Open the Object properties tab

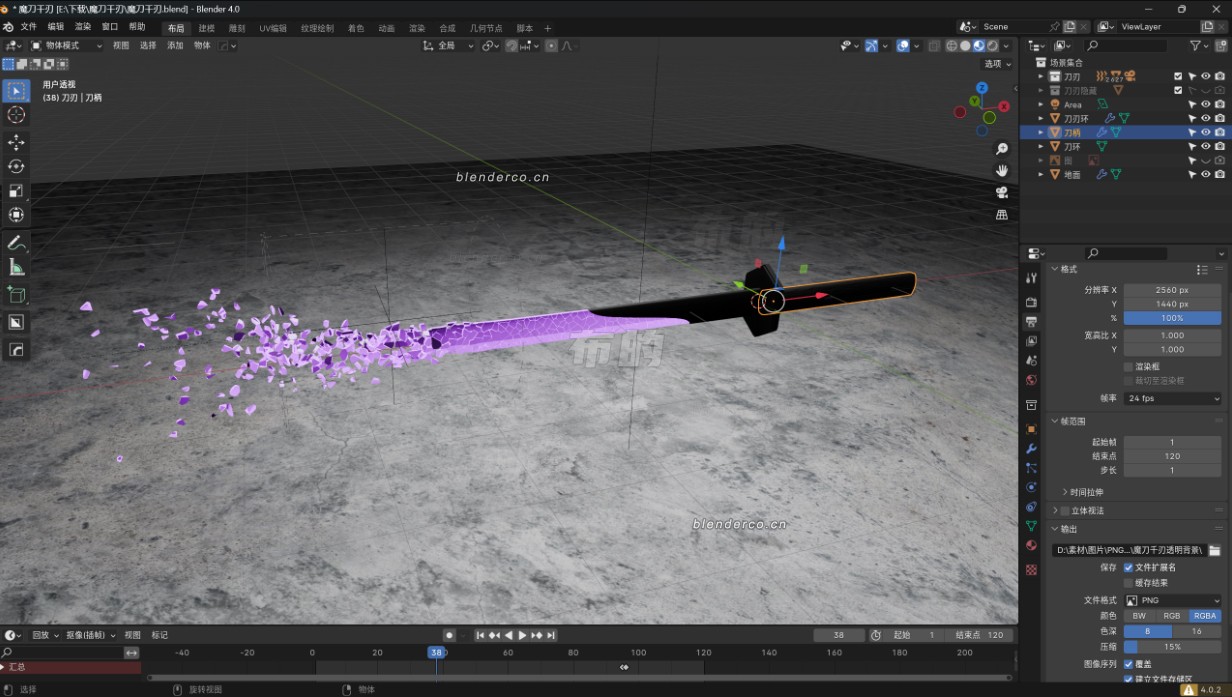[1031, 429]
